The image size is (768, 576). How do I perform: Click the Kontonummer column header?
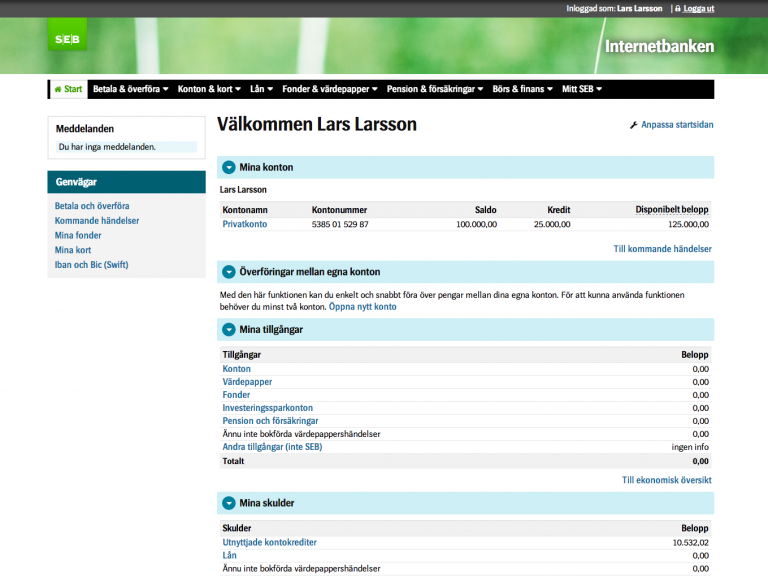coord(339,210)
